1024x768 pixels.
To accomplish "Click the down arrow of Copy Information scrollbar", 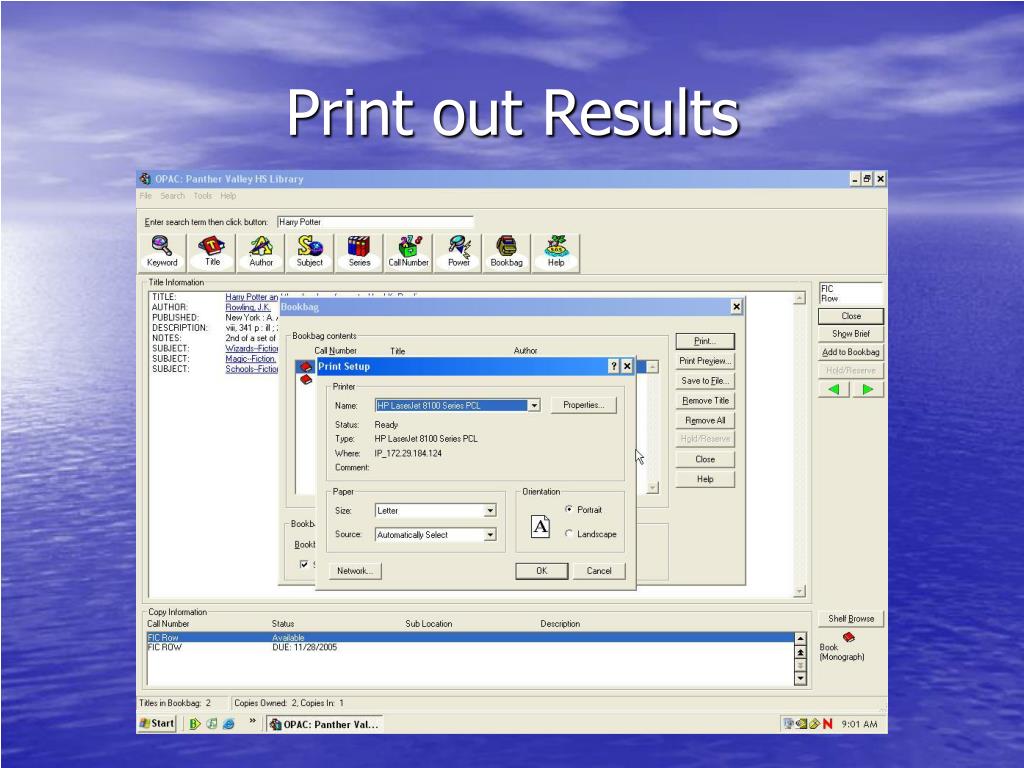I will coord(801,679).
